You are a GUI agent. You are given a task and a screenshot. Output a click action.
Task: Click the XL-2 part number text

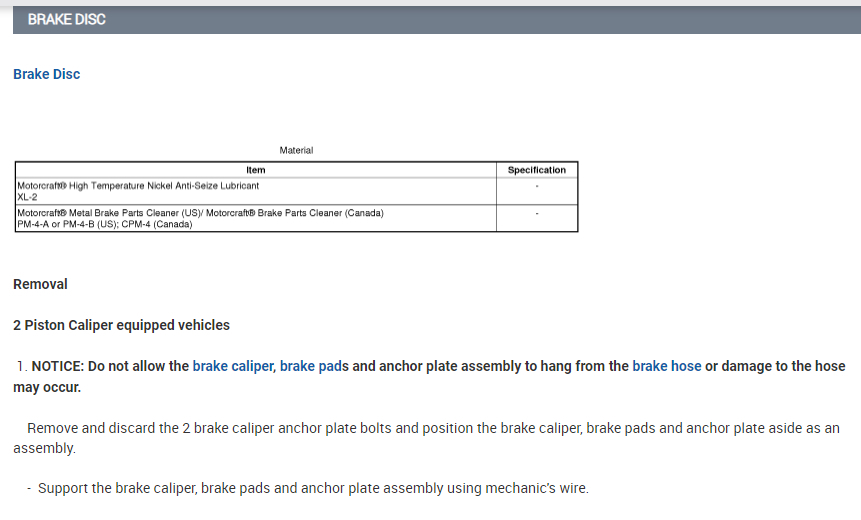coord(29,197)
